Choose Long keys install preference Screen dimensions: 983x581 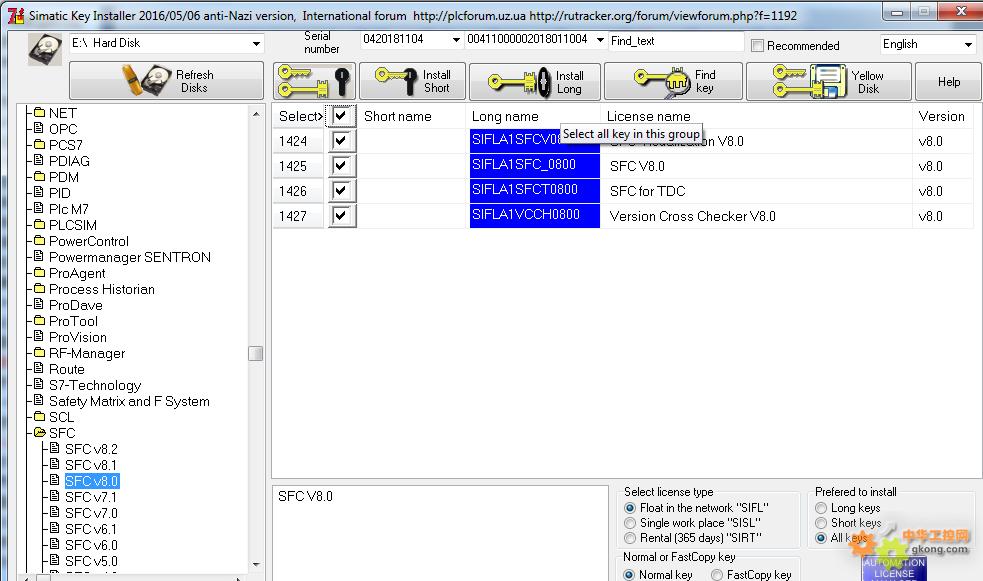(821, 508)
